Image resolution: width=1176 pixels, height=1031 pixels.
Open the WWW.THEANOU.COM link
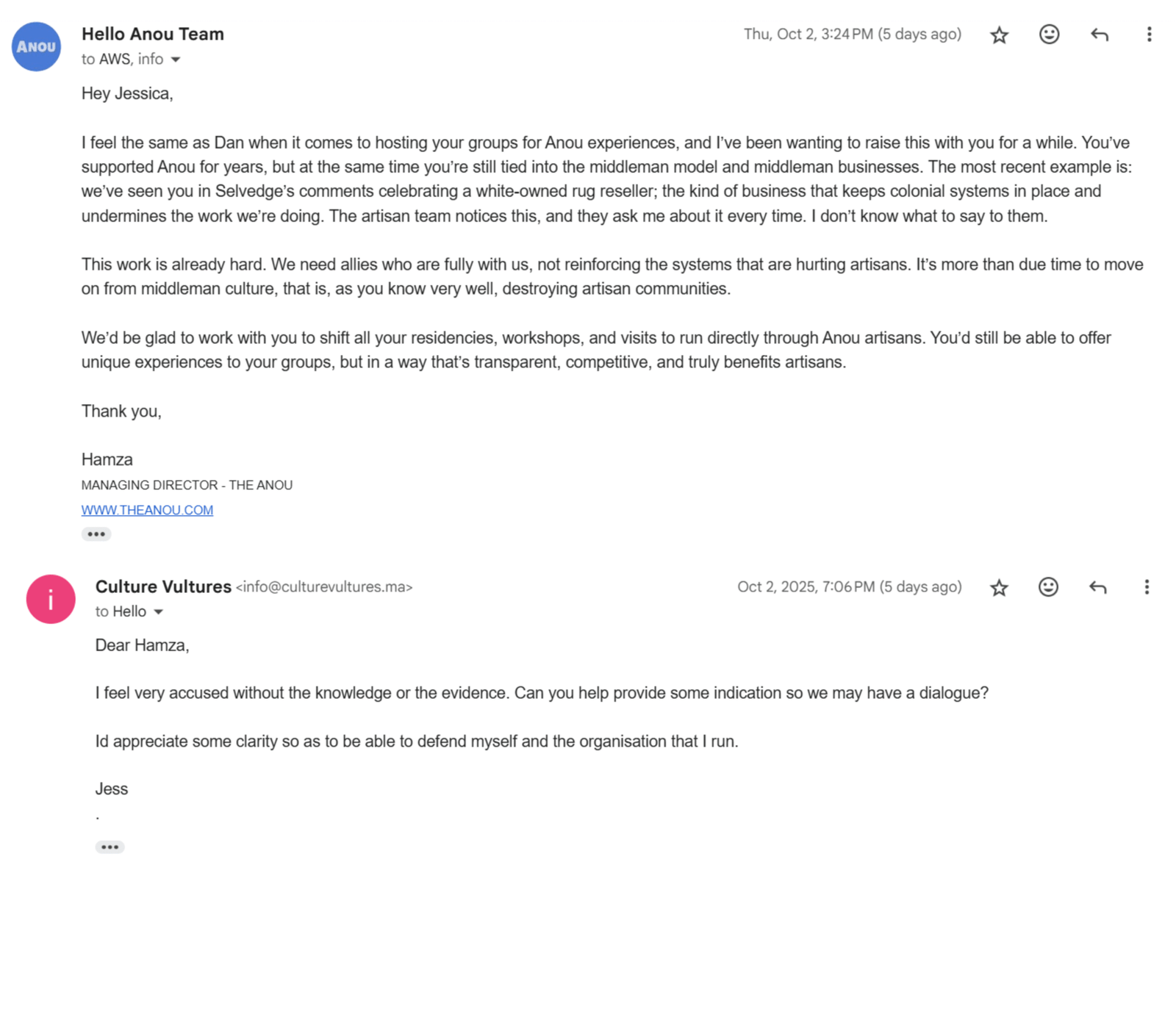(x=147, y=510)
